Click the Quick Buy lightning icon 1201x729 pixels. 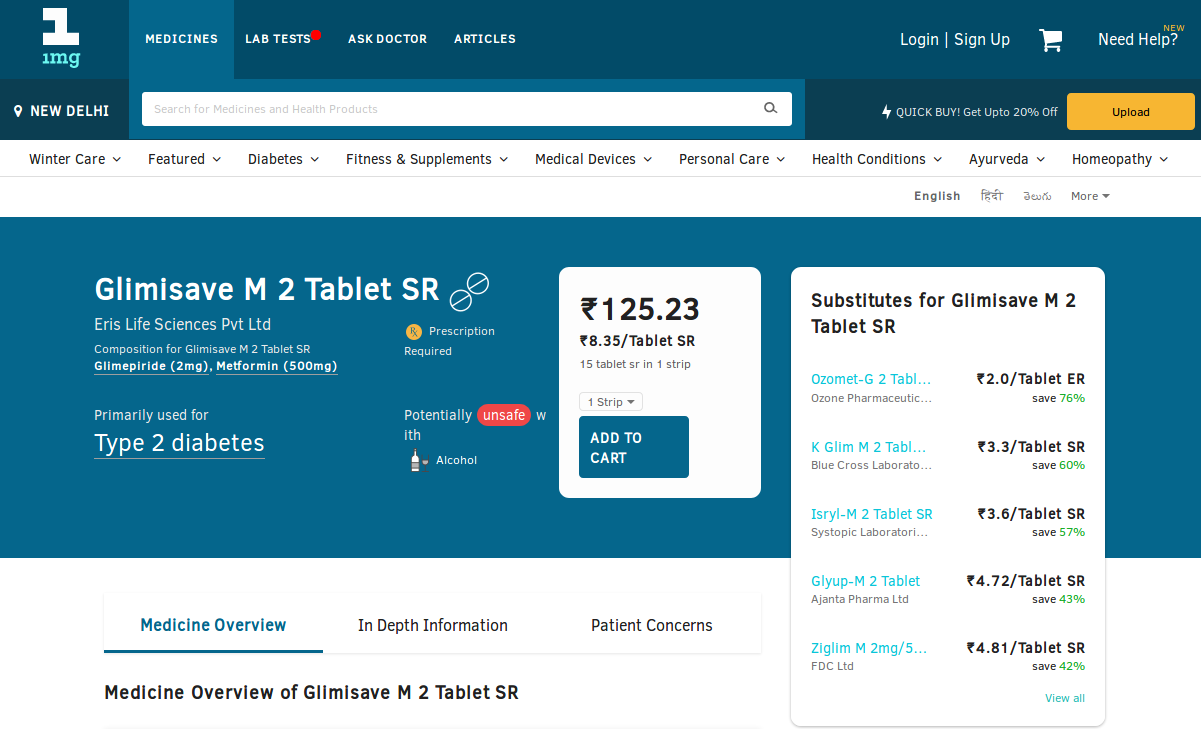click(x=886, y=112)
